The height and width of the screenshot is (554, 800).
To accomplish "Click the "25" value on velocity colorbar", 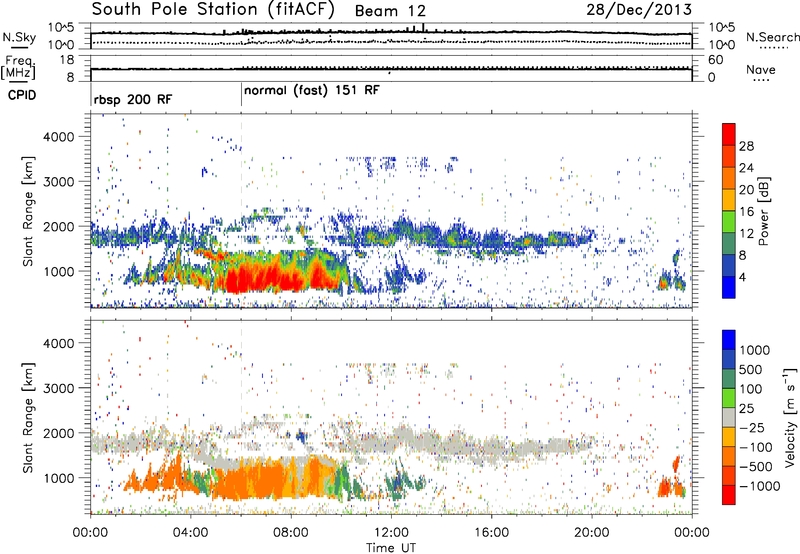I will pos(747,409).
